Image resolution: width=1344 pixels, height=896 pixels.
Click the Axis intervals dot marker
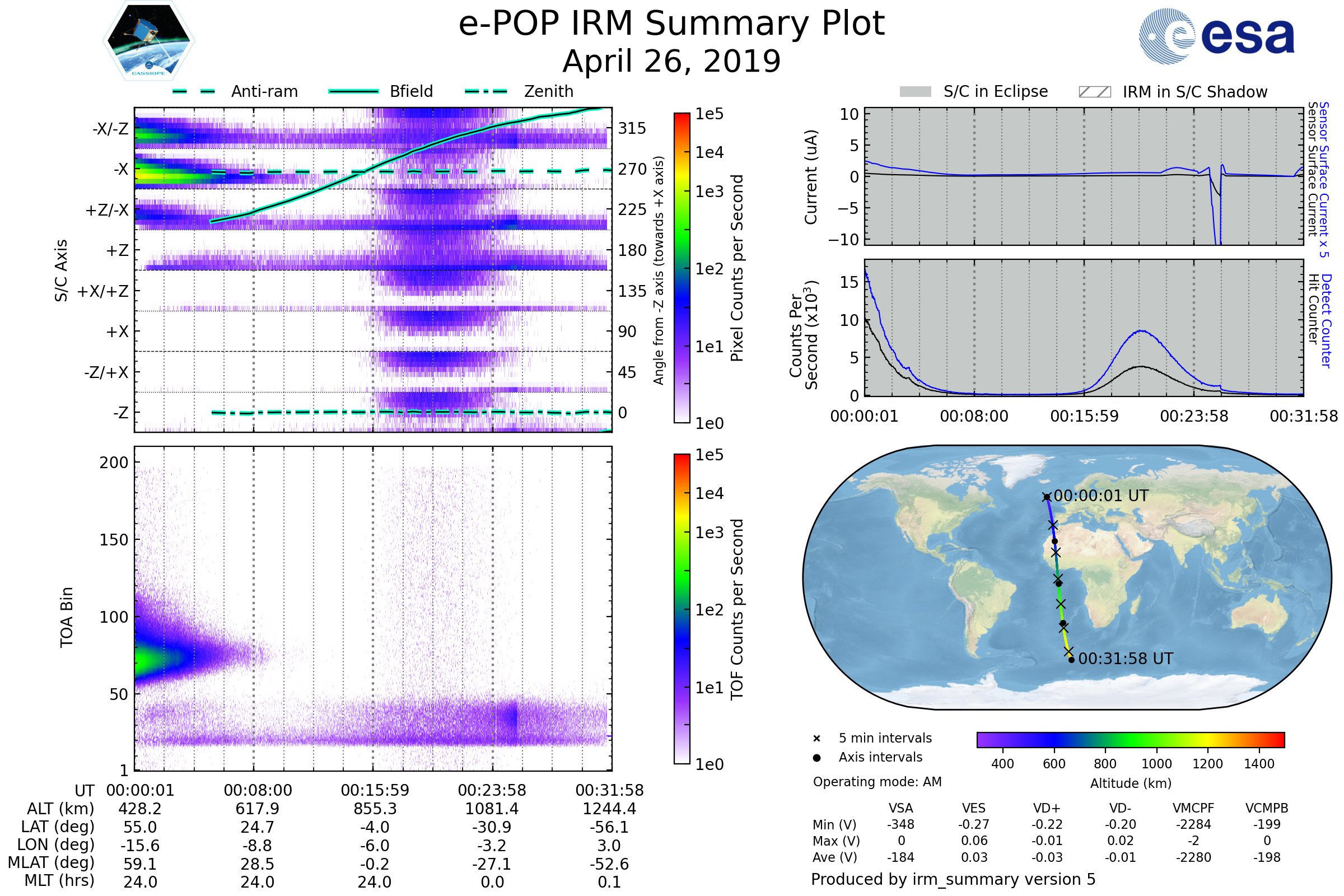click(816, 758)
